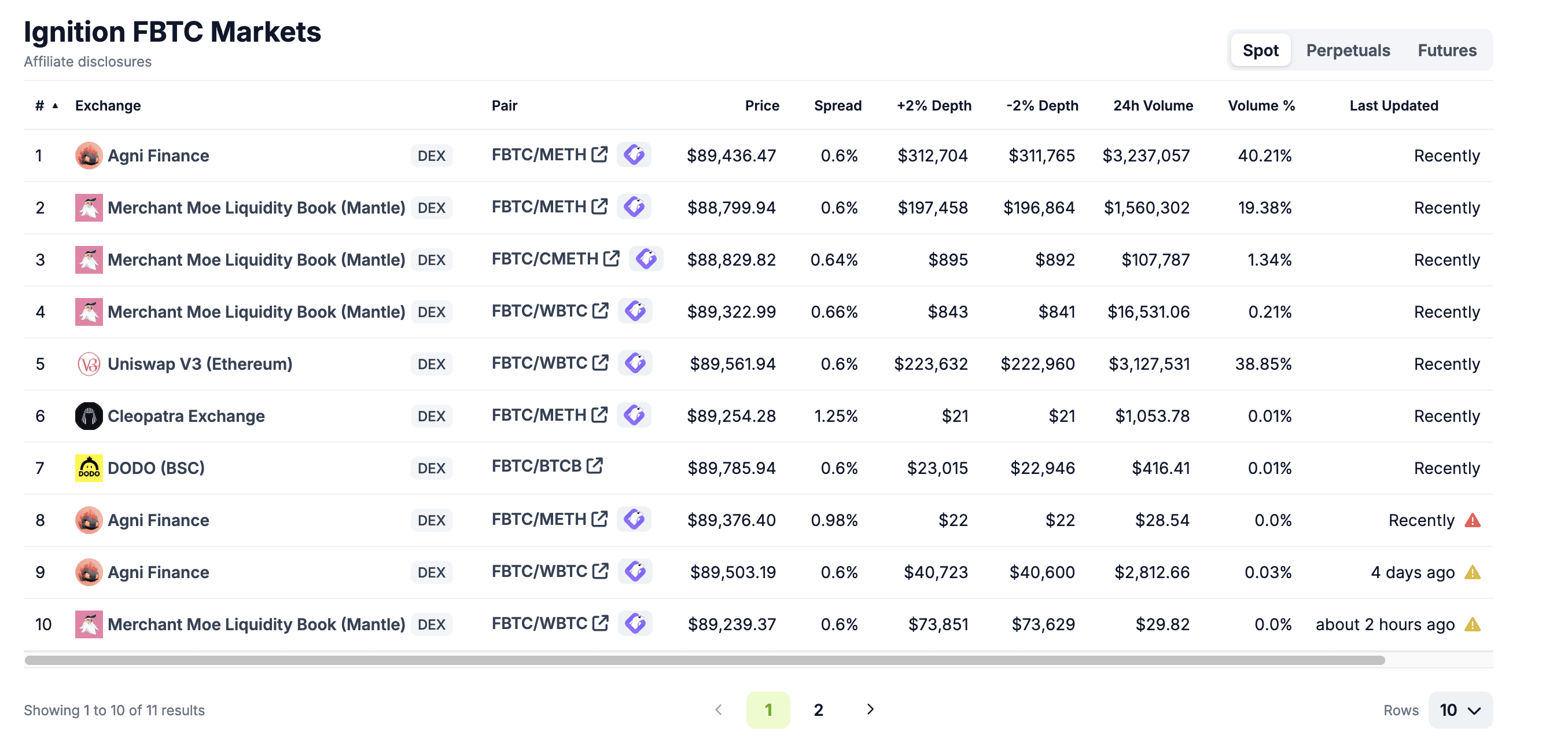Sort by the # column arrow
This screenshot has width=1568, height=750.
(x=56, y=106)
